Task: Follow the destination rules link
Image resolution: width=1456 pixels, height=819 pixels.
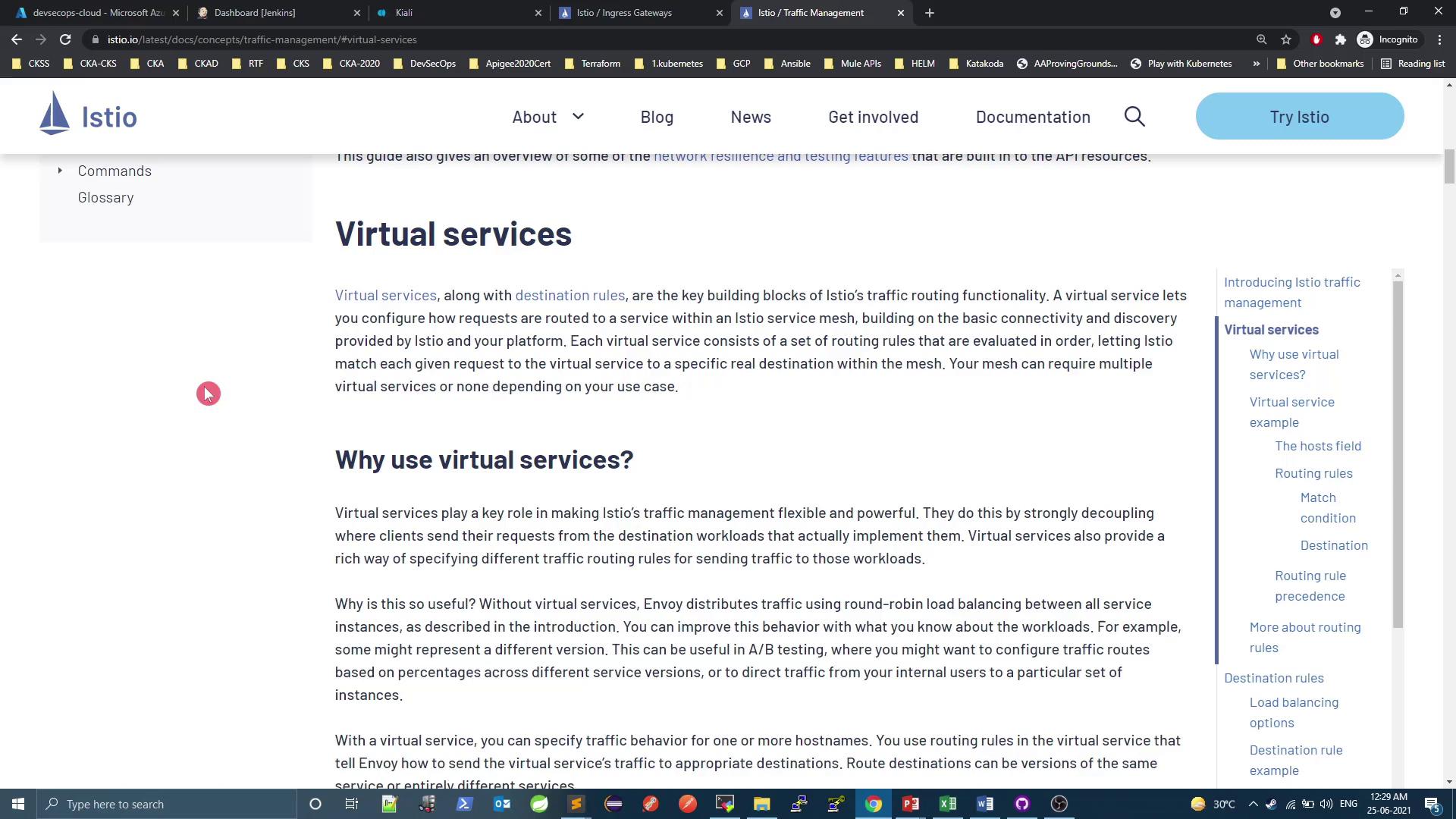Action: coord(570,295)
